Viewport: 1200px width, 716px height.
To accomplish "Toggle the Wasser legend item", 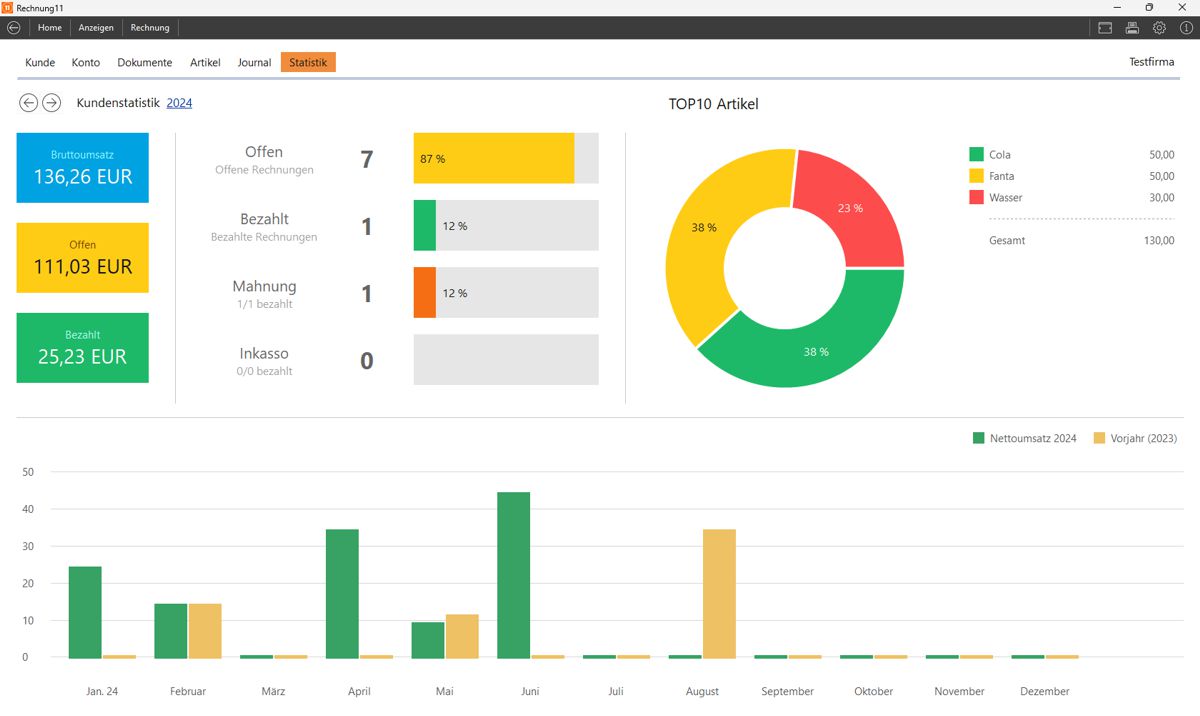I will (x=1005, y=198).
